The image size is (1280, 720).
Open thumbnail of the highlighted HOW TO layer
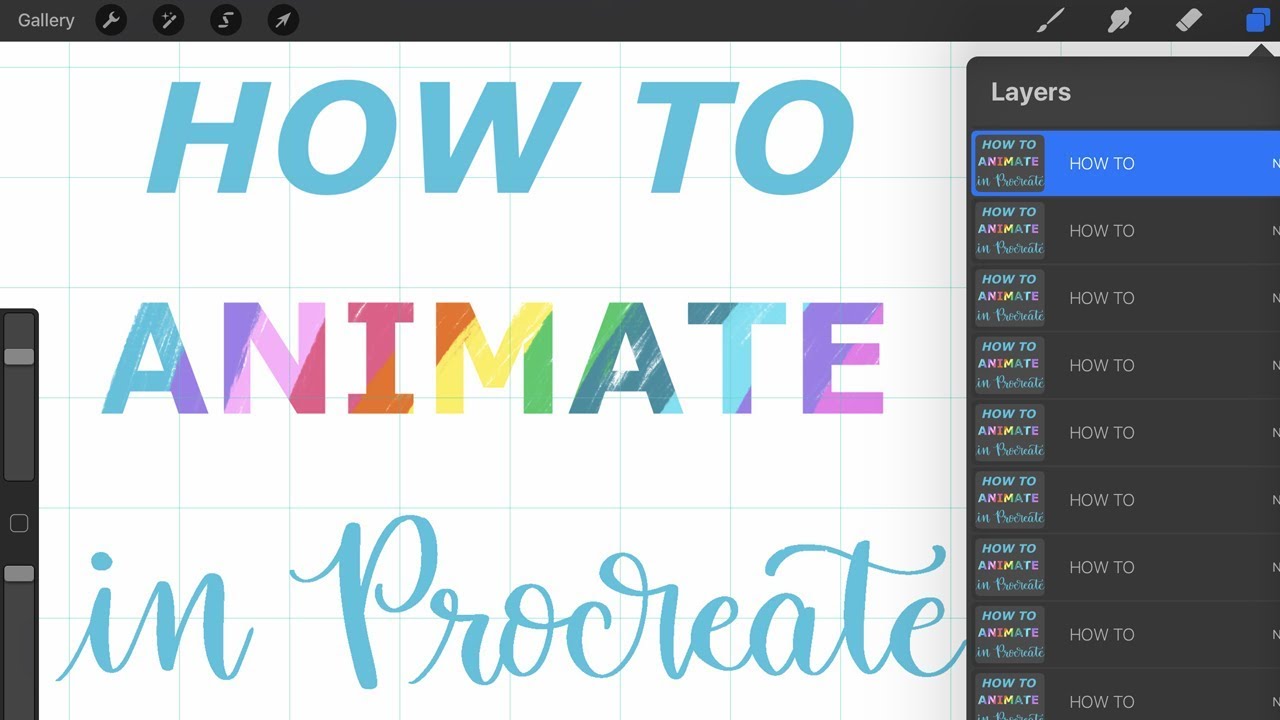(x=1010, y=163)
